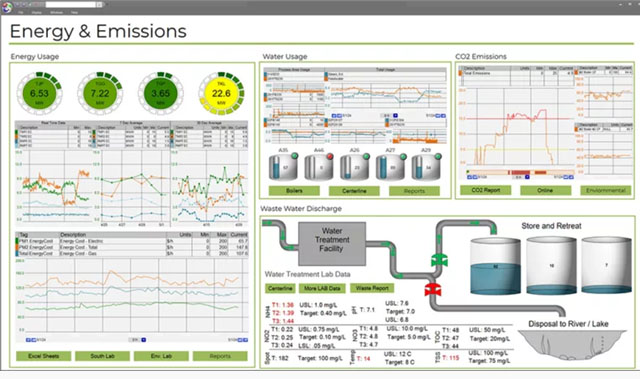640x379 pixels.
Task: Select the PM2 EnergyCost row
Action: pos(132,247)
